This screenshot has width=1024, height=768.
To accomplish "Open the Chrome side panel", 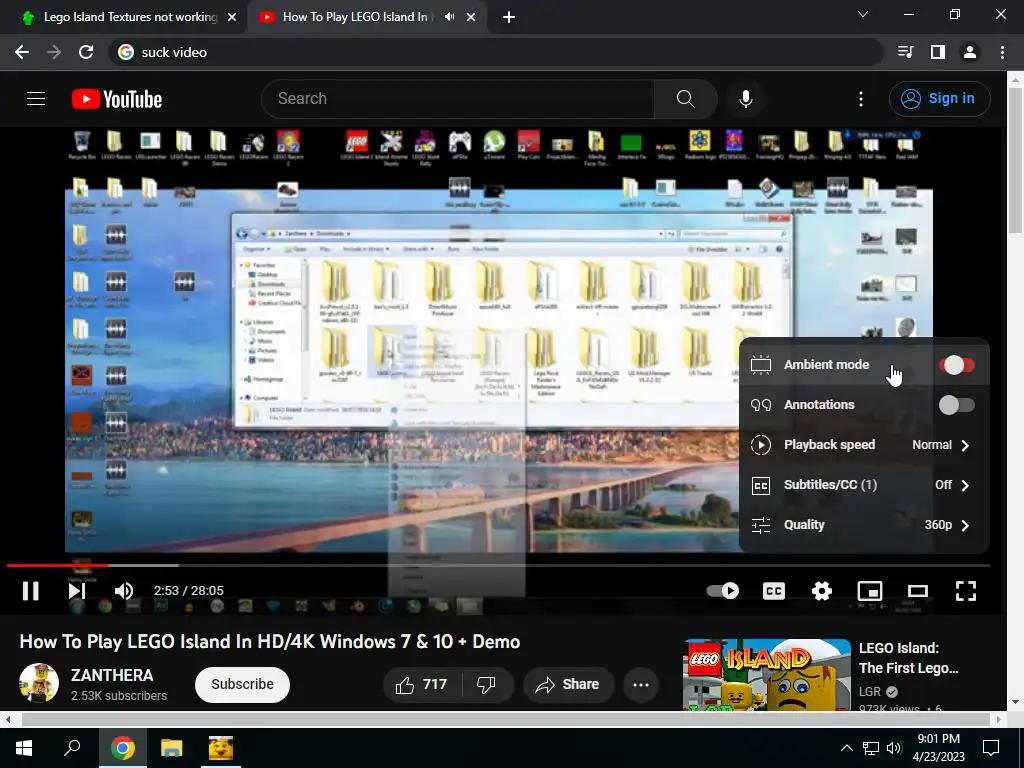I will pos(938,52).
